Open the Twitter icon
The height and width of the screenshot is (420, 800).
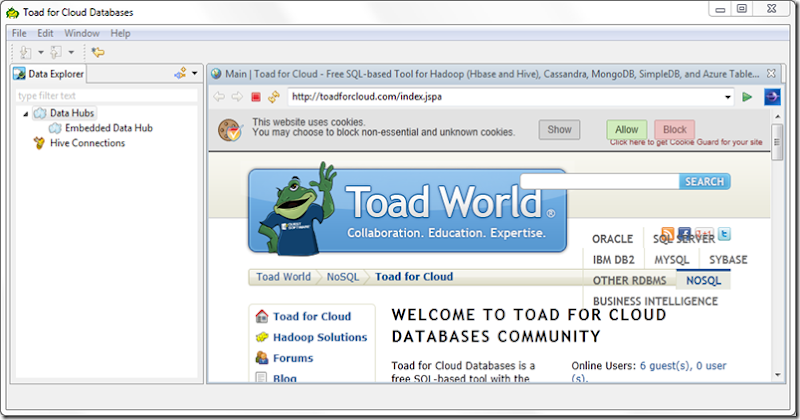click(x=724, y=234)
